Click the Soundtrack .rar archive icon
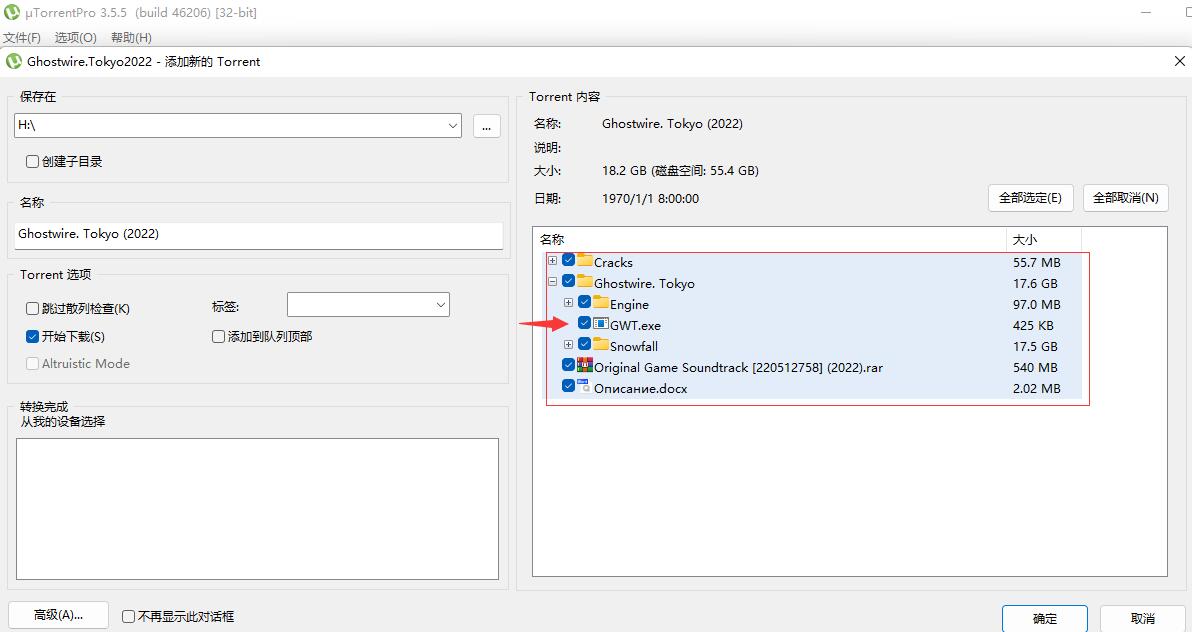Screen dimensions: 1192x632 tap(585, 367)
